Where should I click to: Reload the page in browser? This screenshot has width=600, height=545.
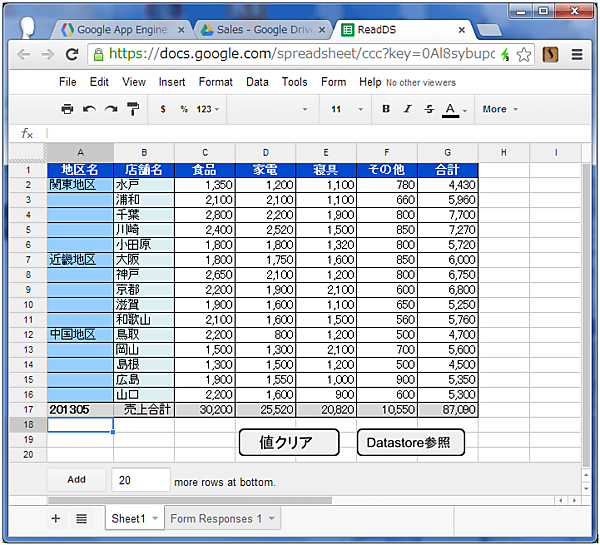72,54
